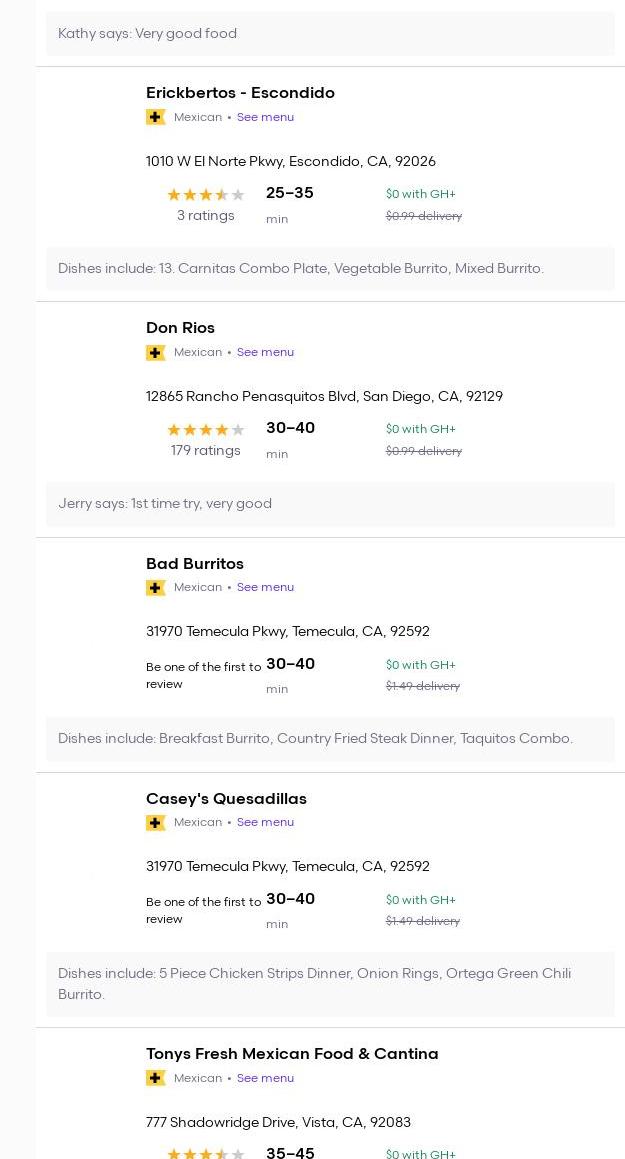The width and height of the screenshot is (625, 1159).
Task: Open the Erickbertos - Escondido restaurant title
Action: coord(240,93)
